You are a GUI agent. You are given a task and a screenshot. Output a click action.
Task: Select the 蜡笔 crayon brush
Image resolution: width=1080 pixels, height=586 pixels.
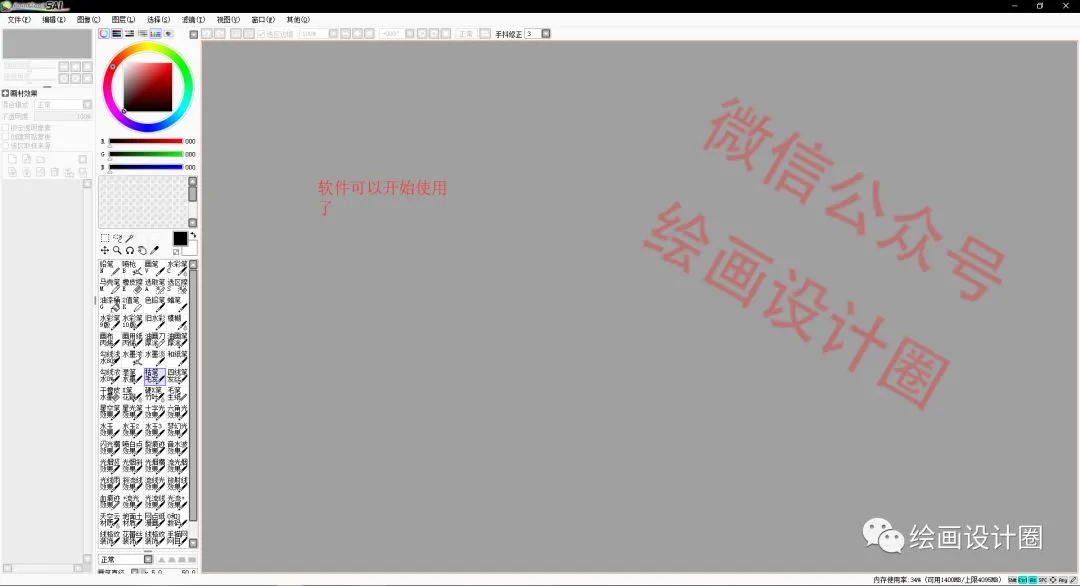pos(177,304)
